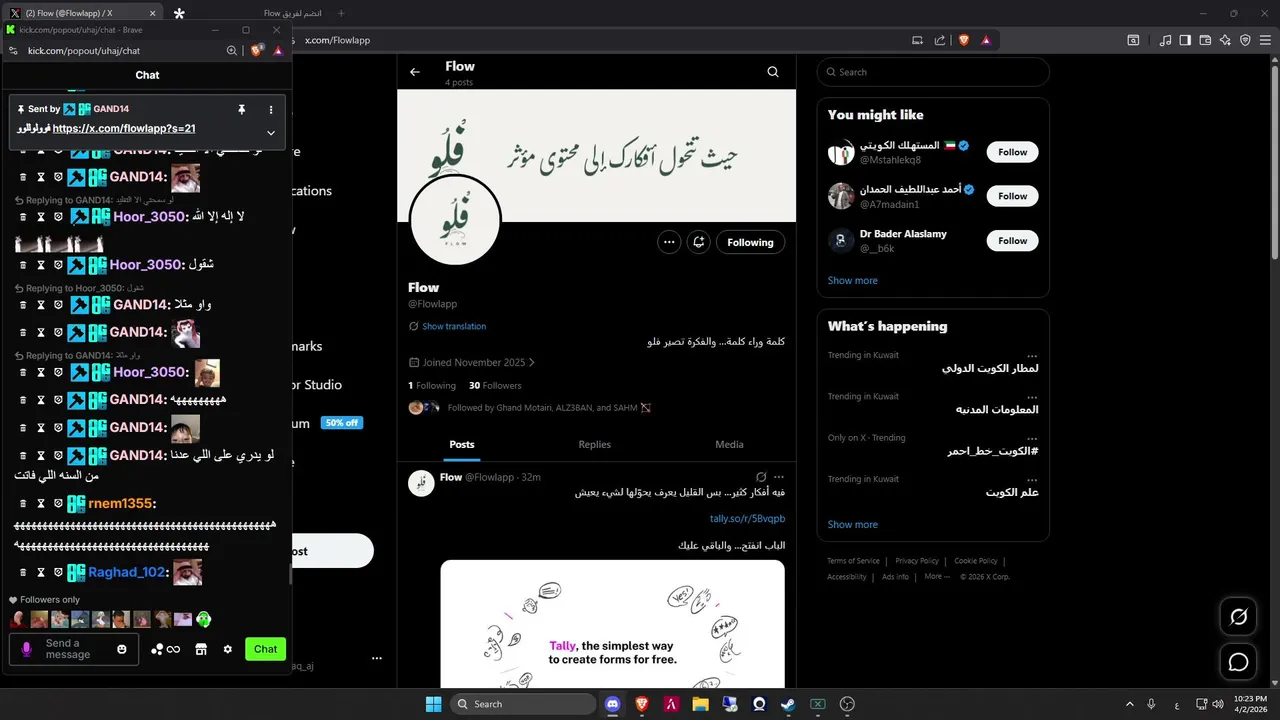Open search on Flow's profile header
Viewport: 1280px width, 720px height.
pyautogui.click(x=773, y=72)
